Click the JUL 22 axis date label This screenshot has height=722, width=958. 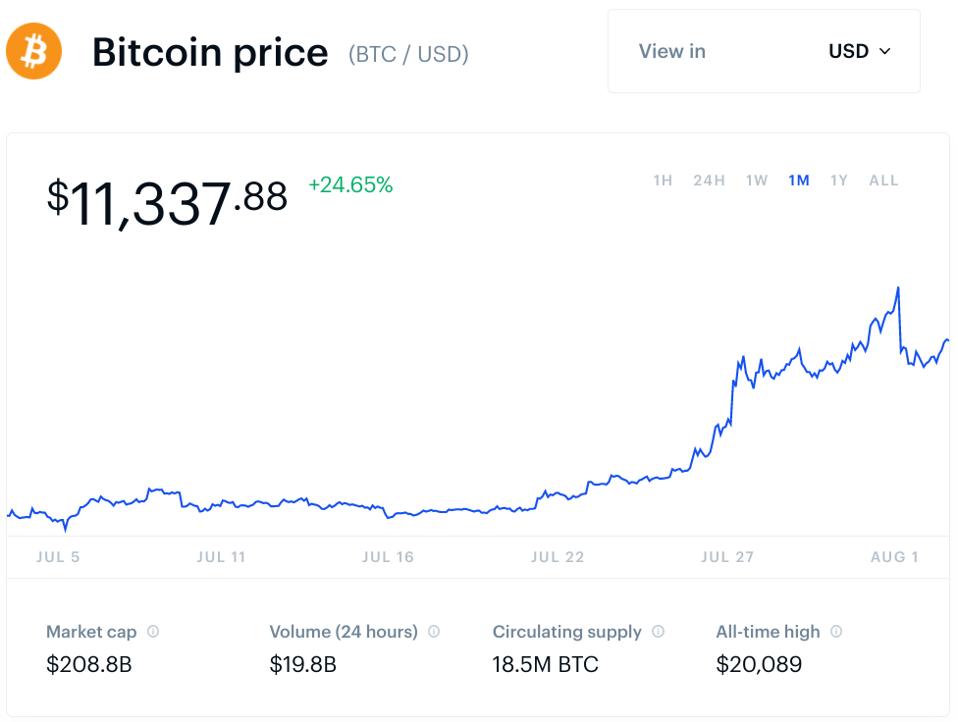pos(557,557)
